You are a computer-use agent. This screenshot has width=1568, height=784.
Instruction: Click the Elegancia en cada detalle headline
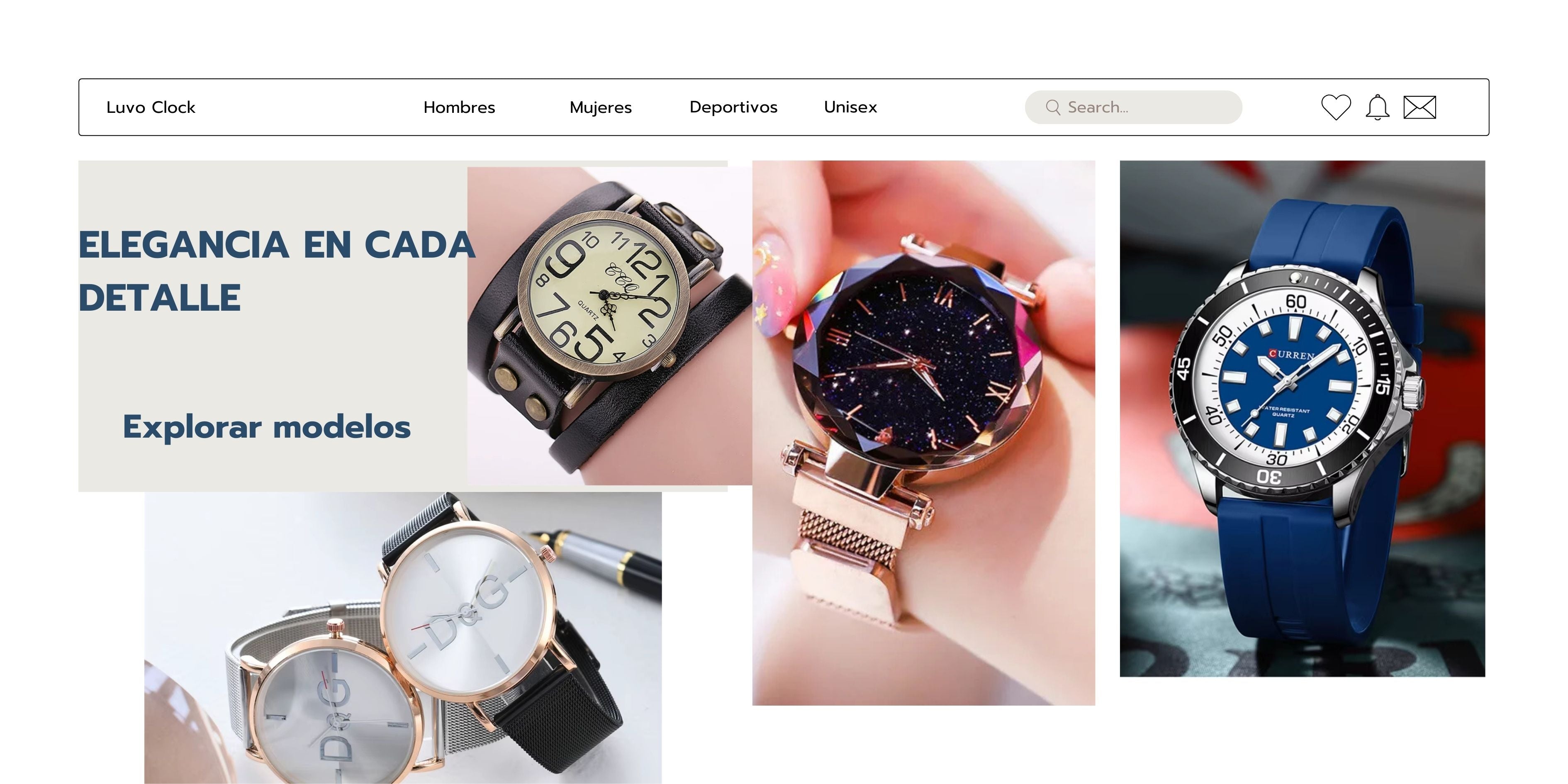276,271
